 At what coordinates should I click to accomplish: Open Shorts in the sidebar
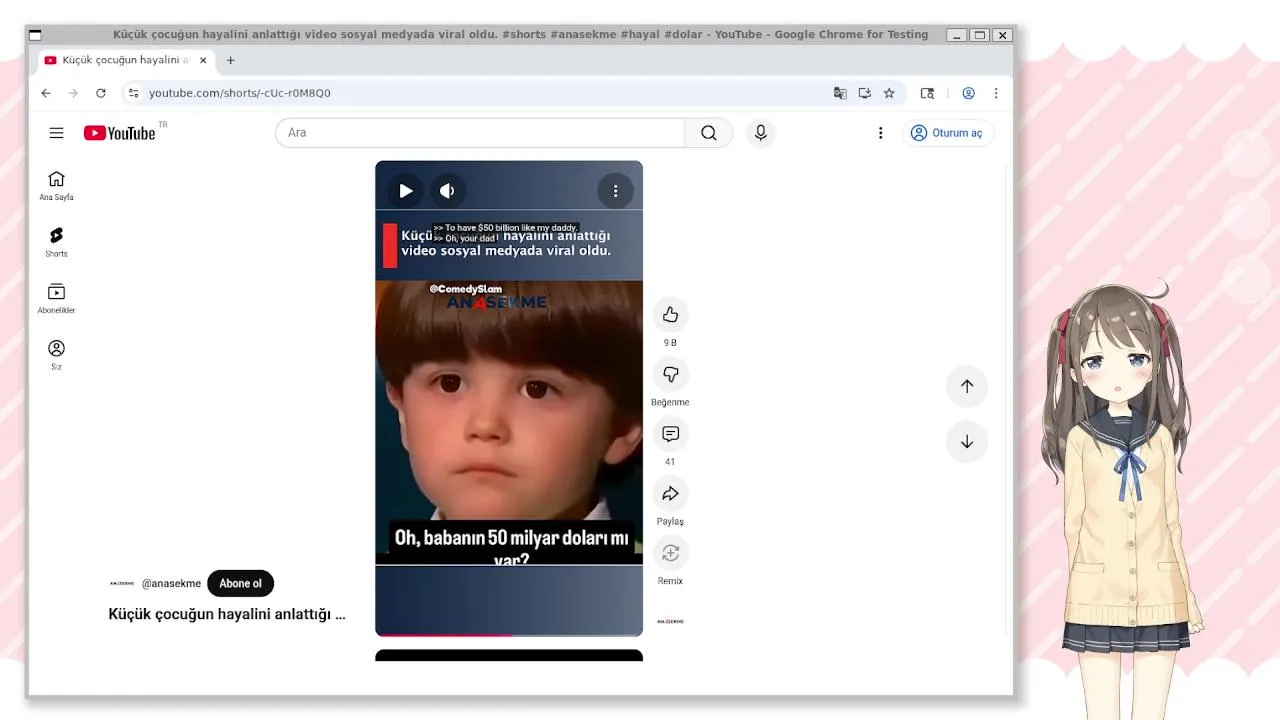click(56, 242)
